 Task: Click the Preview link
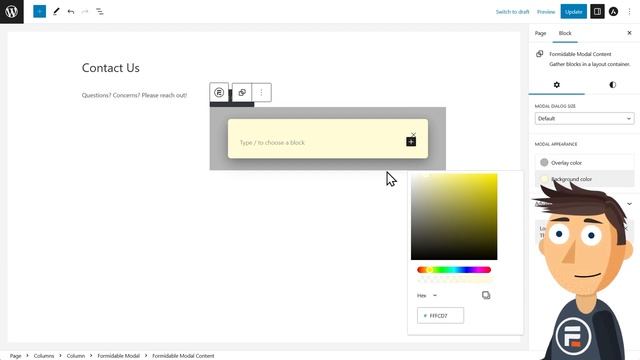pos(546,12)
